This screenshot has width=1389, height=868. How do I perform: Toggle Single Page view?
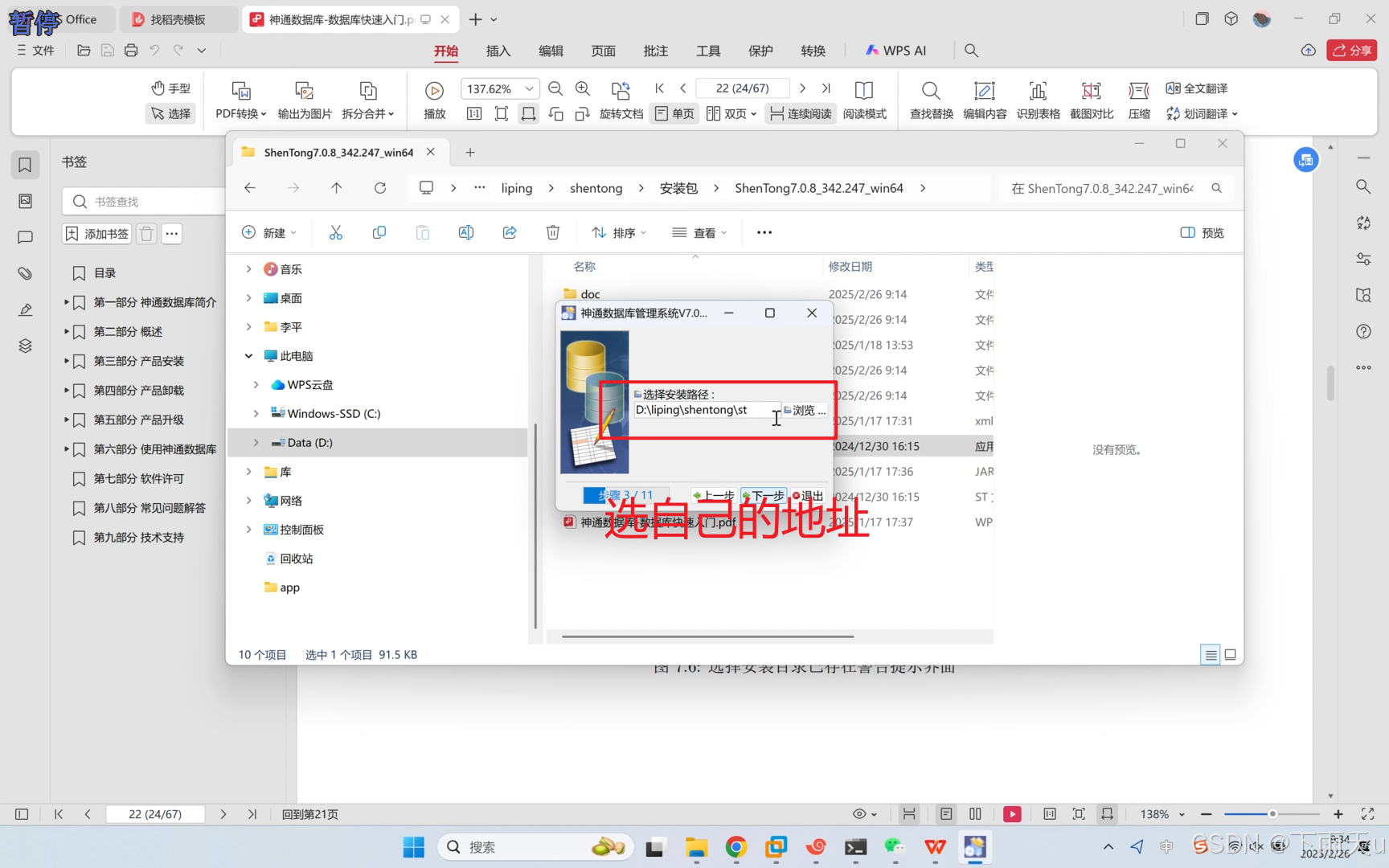pos(674,113)
